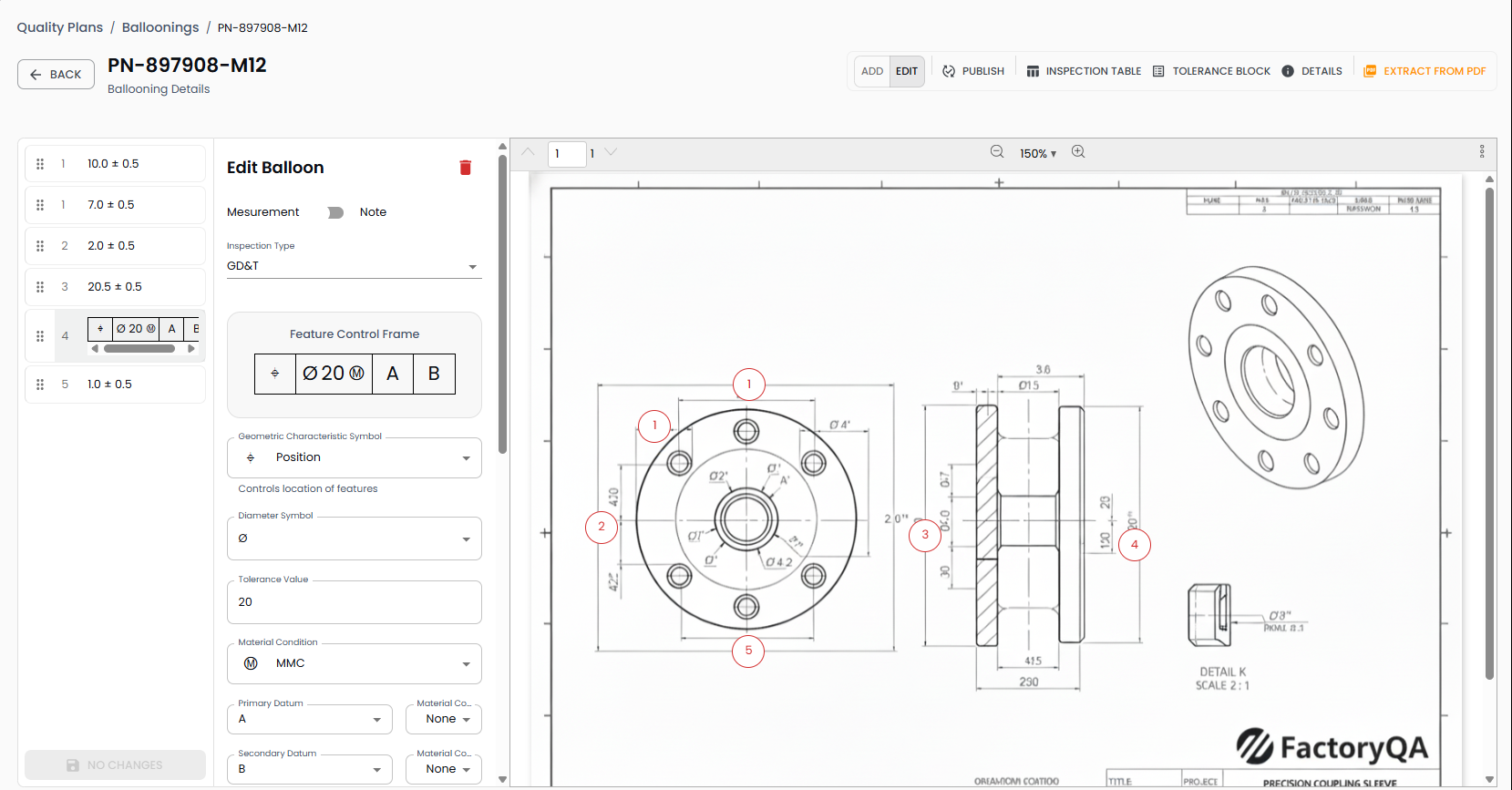Open the Tolerance Block panel
The height and width of the screenshot is (790, 1512).
click(1211, 71)
